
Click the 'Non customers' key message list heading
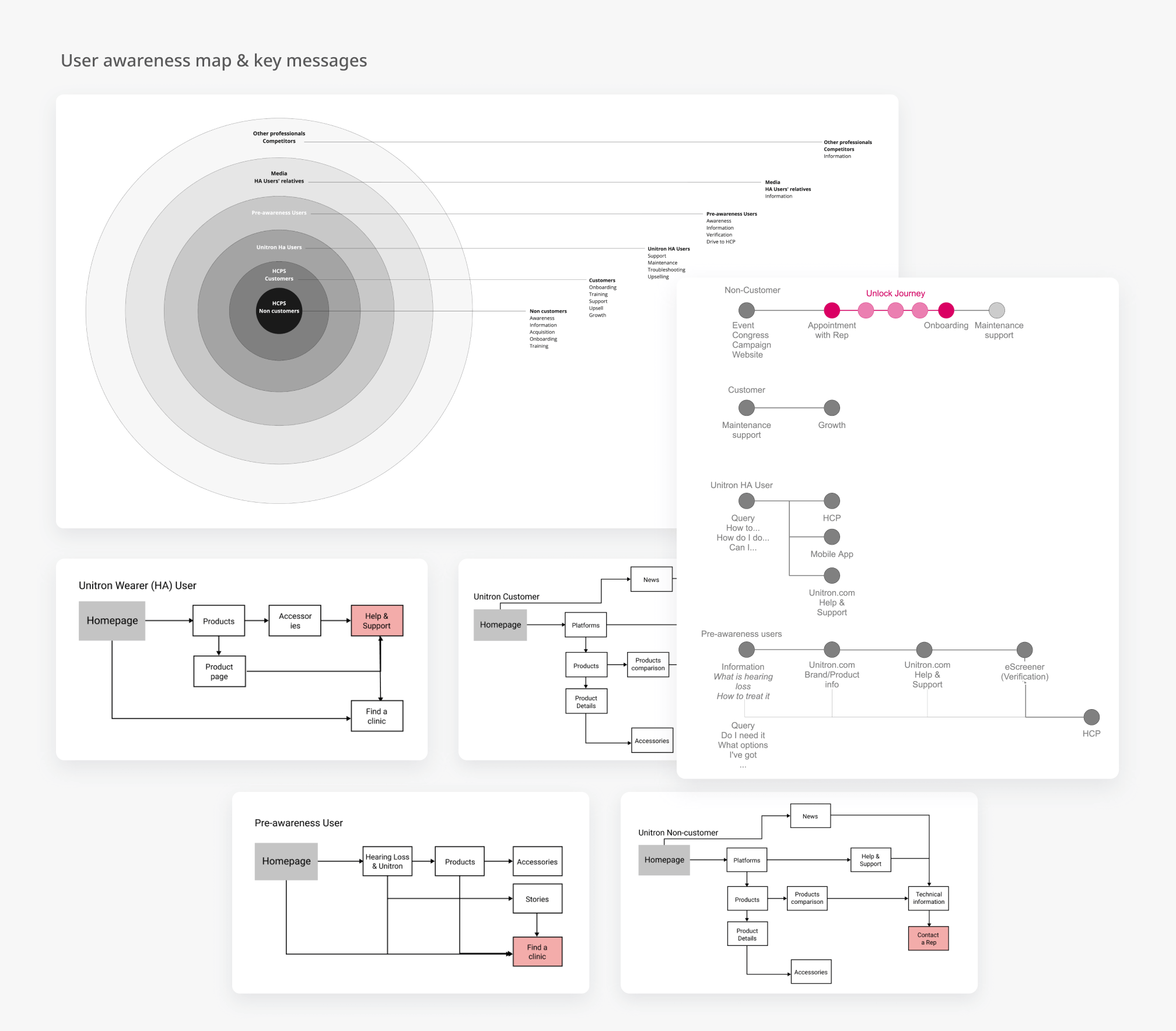[x=548, y=311]
